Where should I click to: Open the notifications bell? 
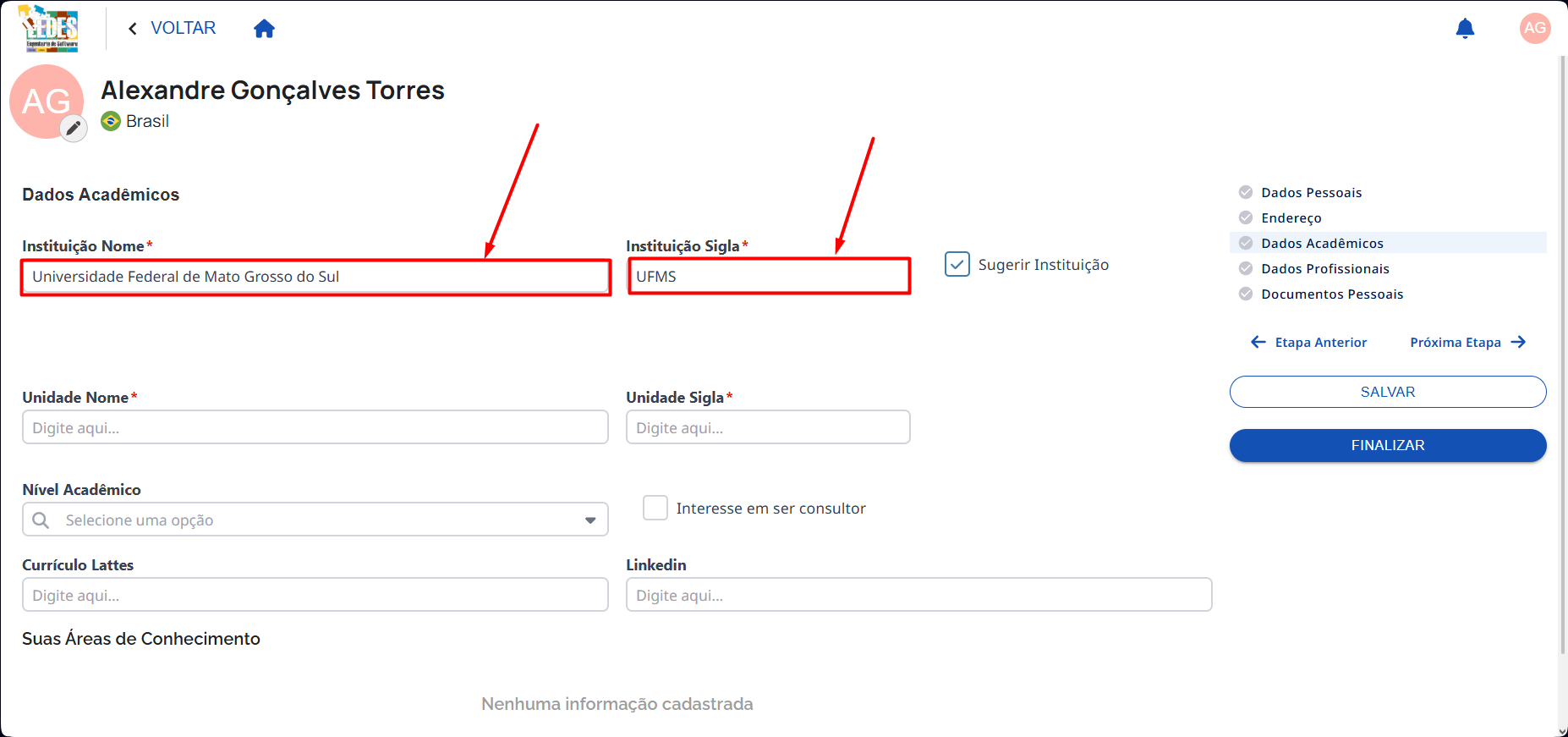tap(1465, 29)
